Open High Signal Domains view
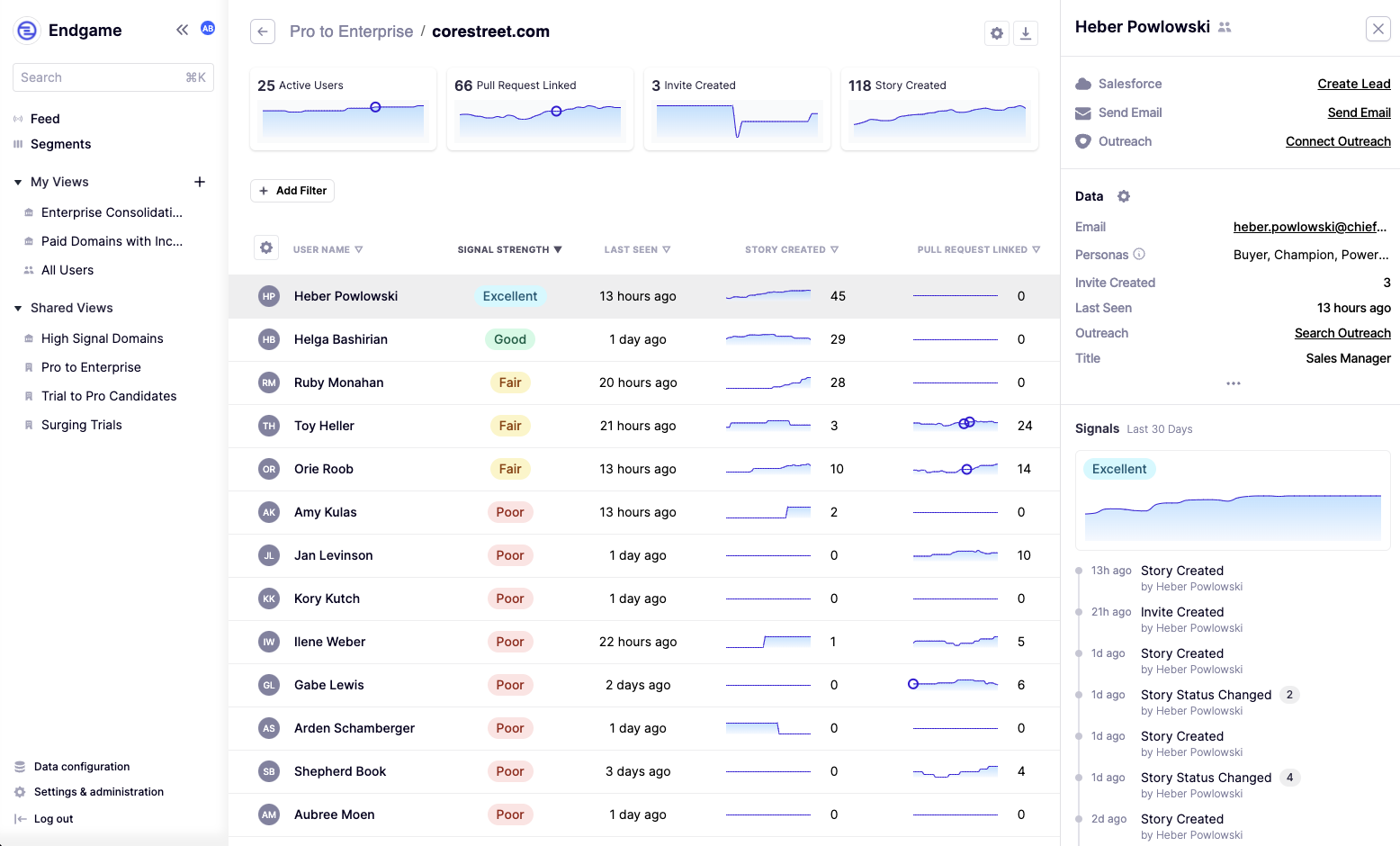1400x846 pixels. click(x=103, y=338)
